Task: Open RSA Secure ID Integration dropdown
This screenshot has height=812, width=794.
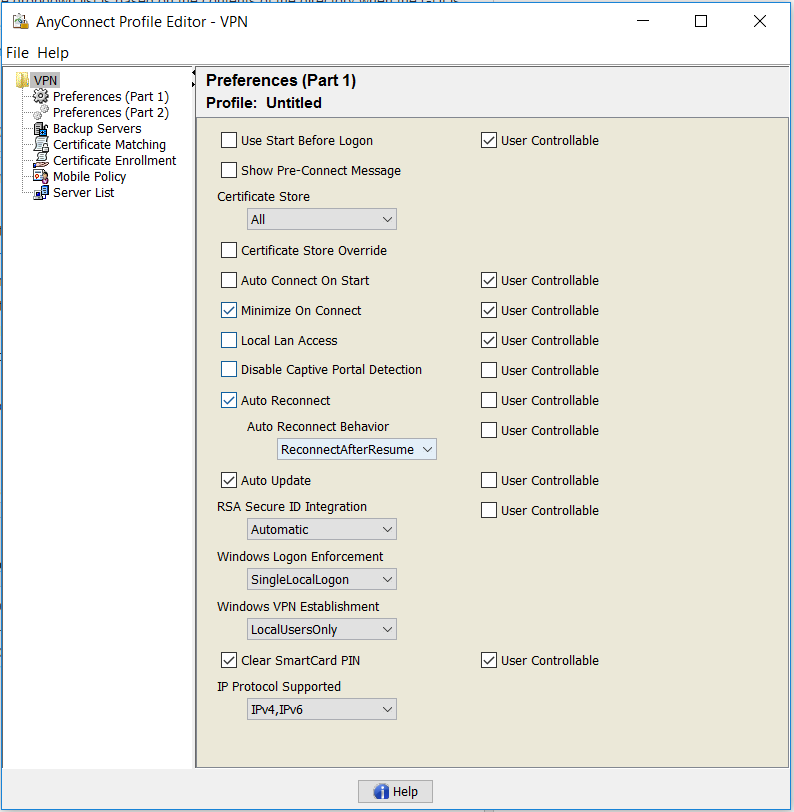Action: click(x=322, y=529)
